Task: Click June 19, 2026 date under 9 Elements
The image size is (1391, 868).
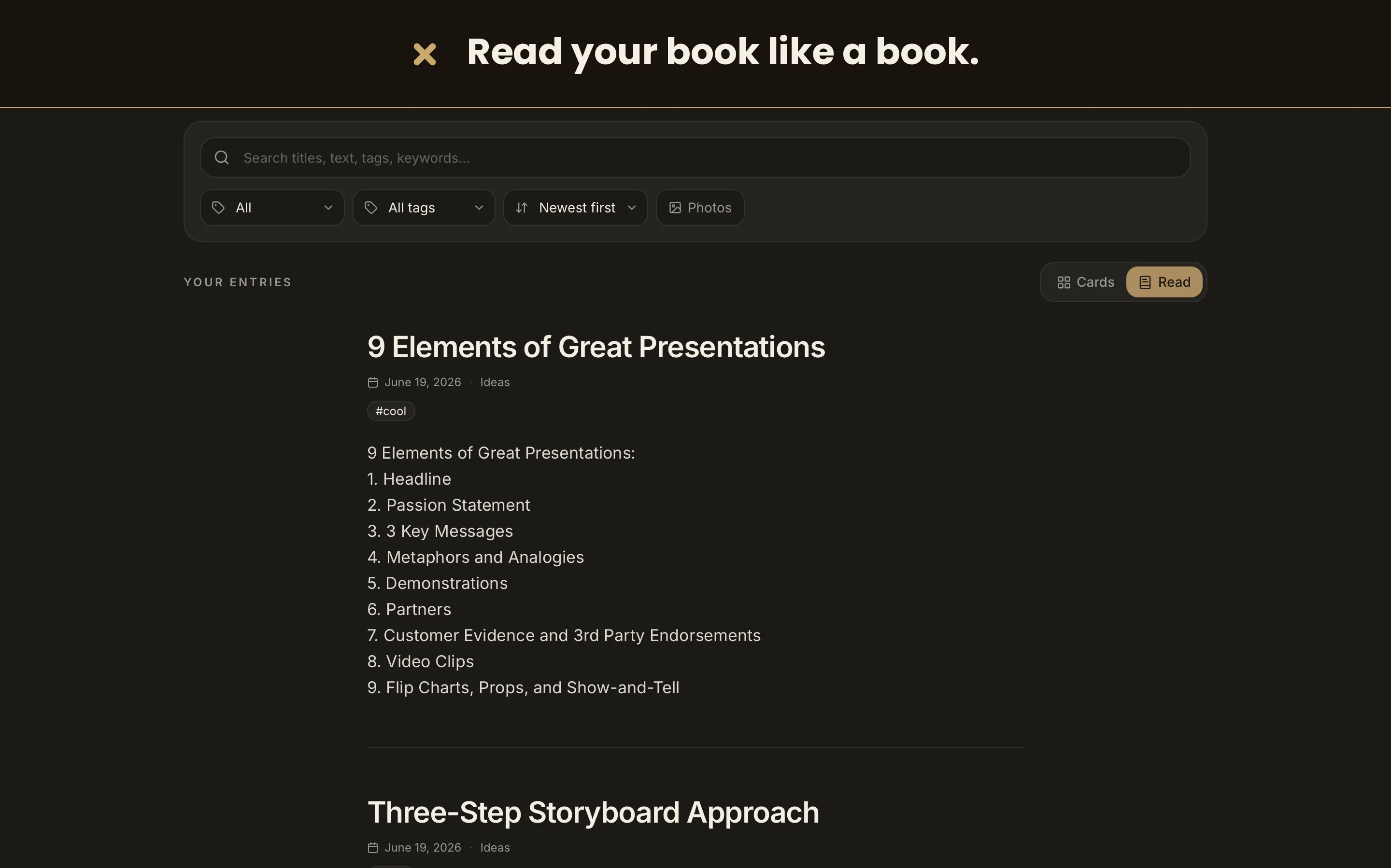Action: (423, 382)
